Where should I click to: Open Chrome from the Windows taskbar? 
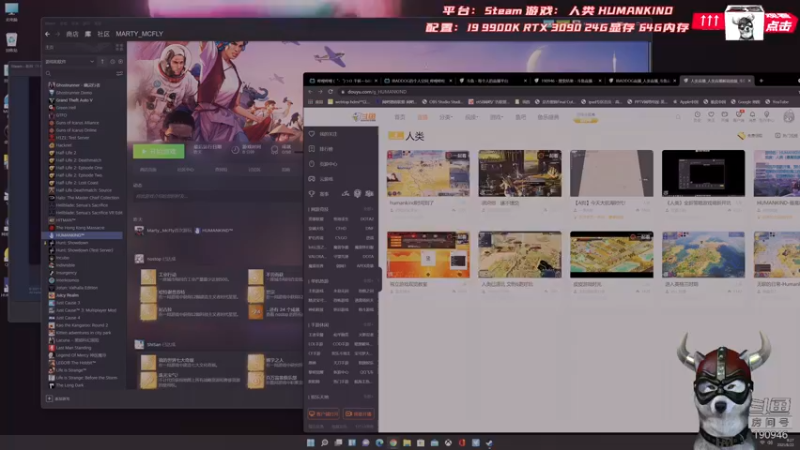click(x=393, y=443)
